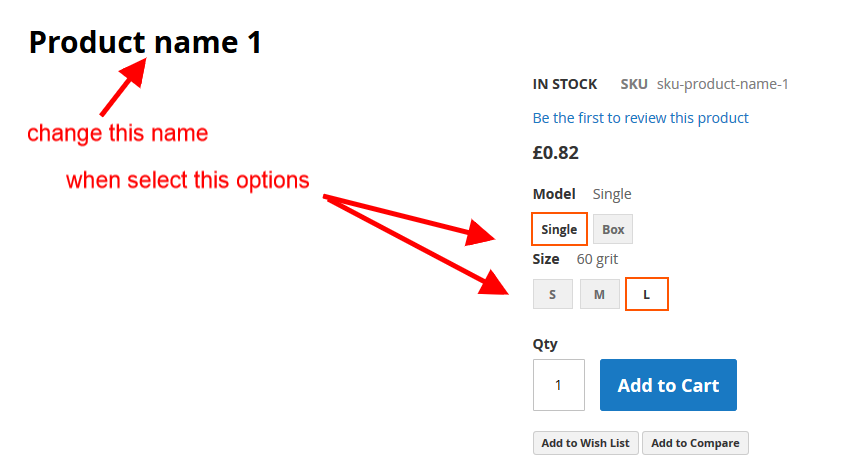Click the Product name 1 heading
Image resolution: width=843 pixels, height=475 pixels.
[145, 42]
